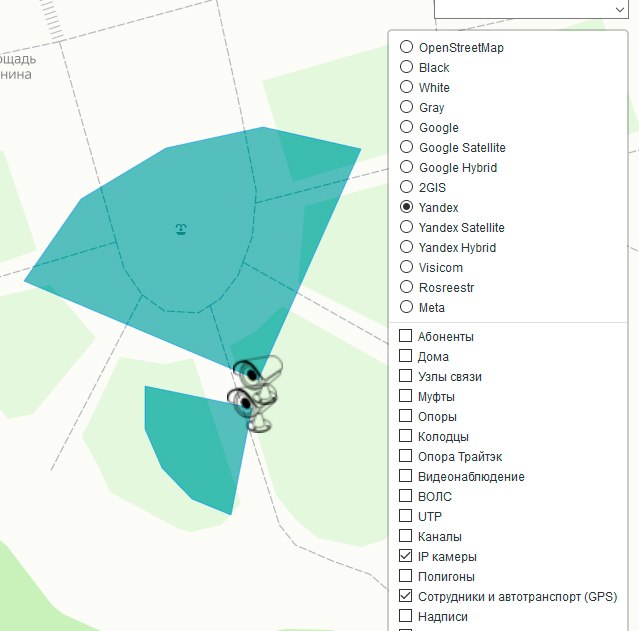The height and width of the screenshot is (631, 639).
Task: Open the dropdown arrow above the layers panel
Action: [x=619, y=9]
